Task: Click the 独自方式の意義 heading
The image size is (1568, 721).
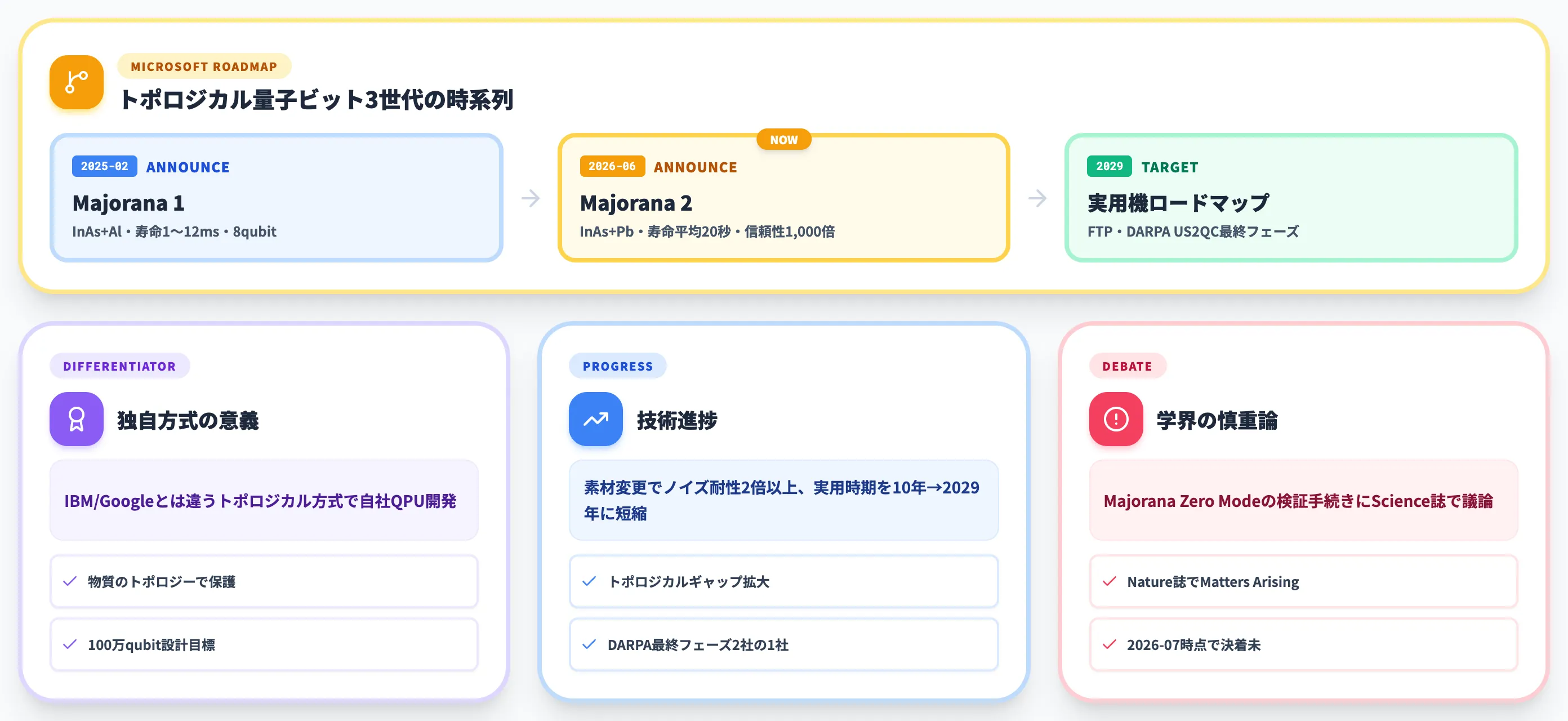Action: click(x=188, y=420)
